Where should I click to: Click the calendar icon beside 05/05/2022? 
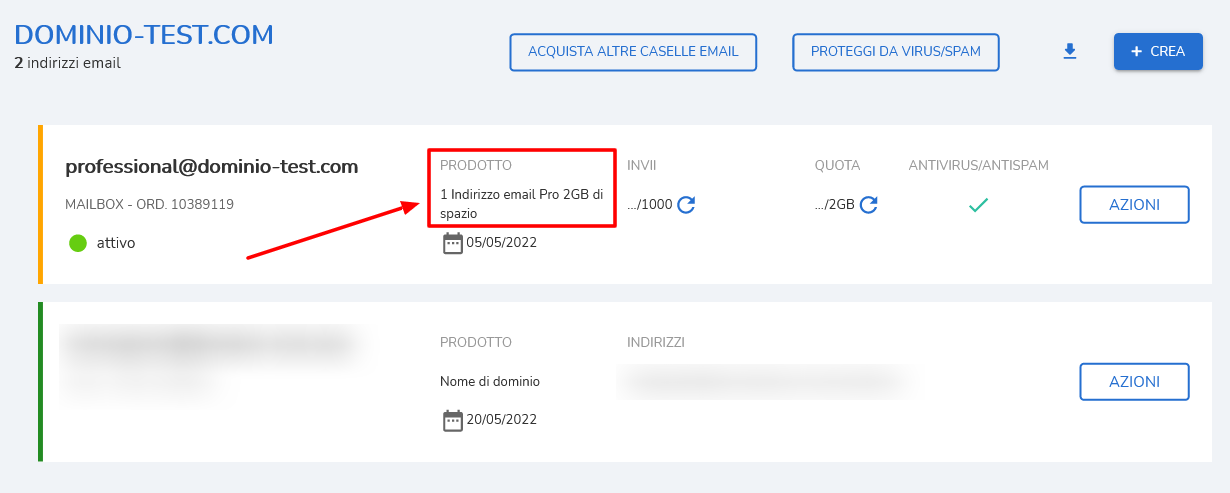coord(453,243)
